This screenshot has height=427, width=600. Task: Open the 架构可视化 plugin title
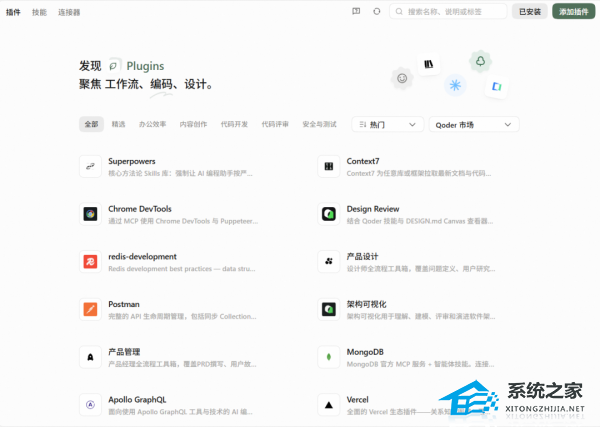point(366,304)
